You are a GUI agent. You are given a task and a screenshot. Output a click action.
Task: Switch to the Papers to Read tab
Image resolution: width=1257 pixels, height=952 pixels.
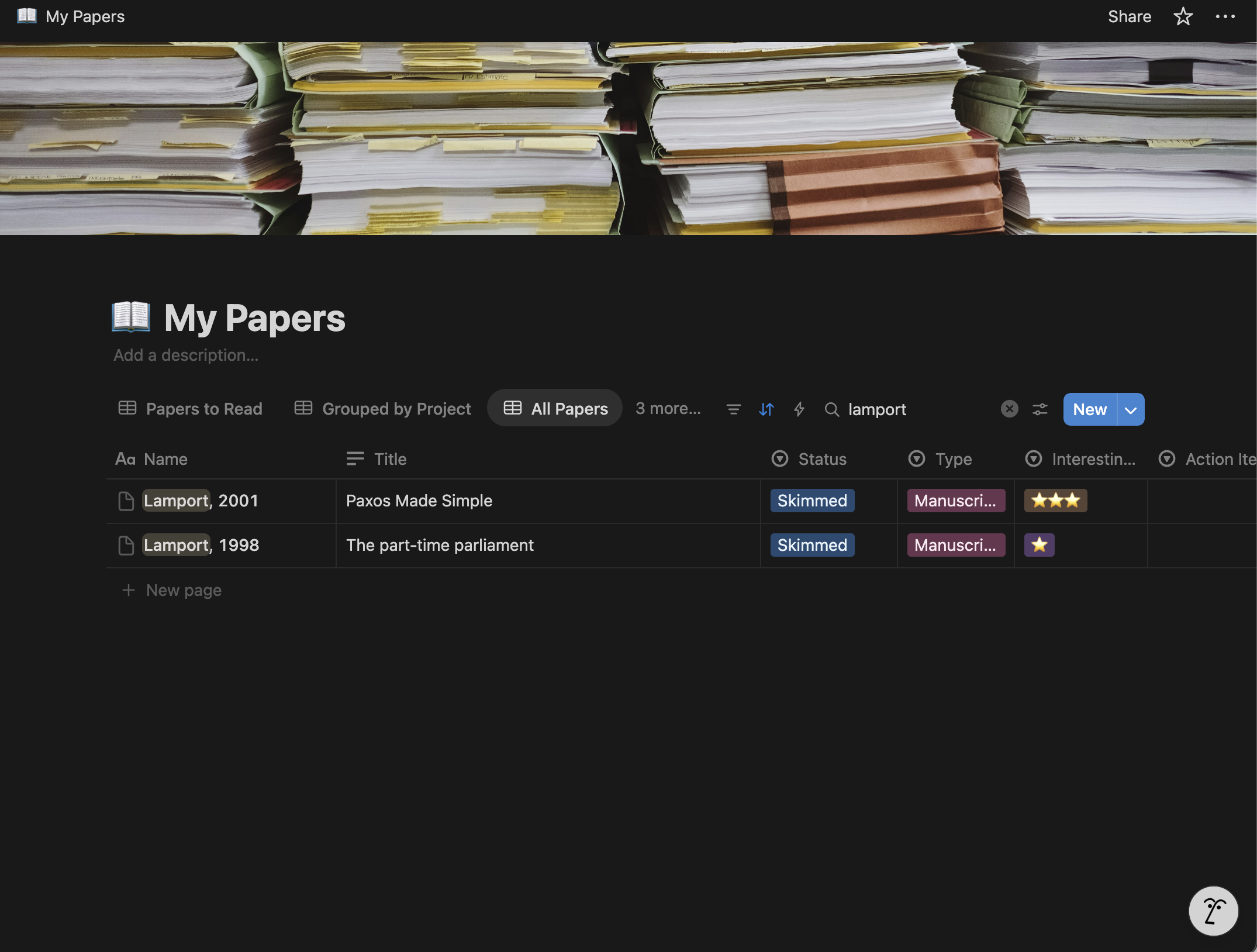(x=190, y=409)
